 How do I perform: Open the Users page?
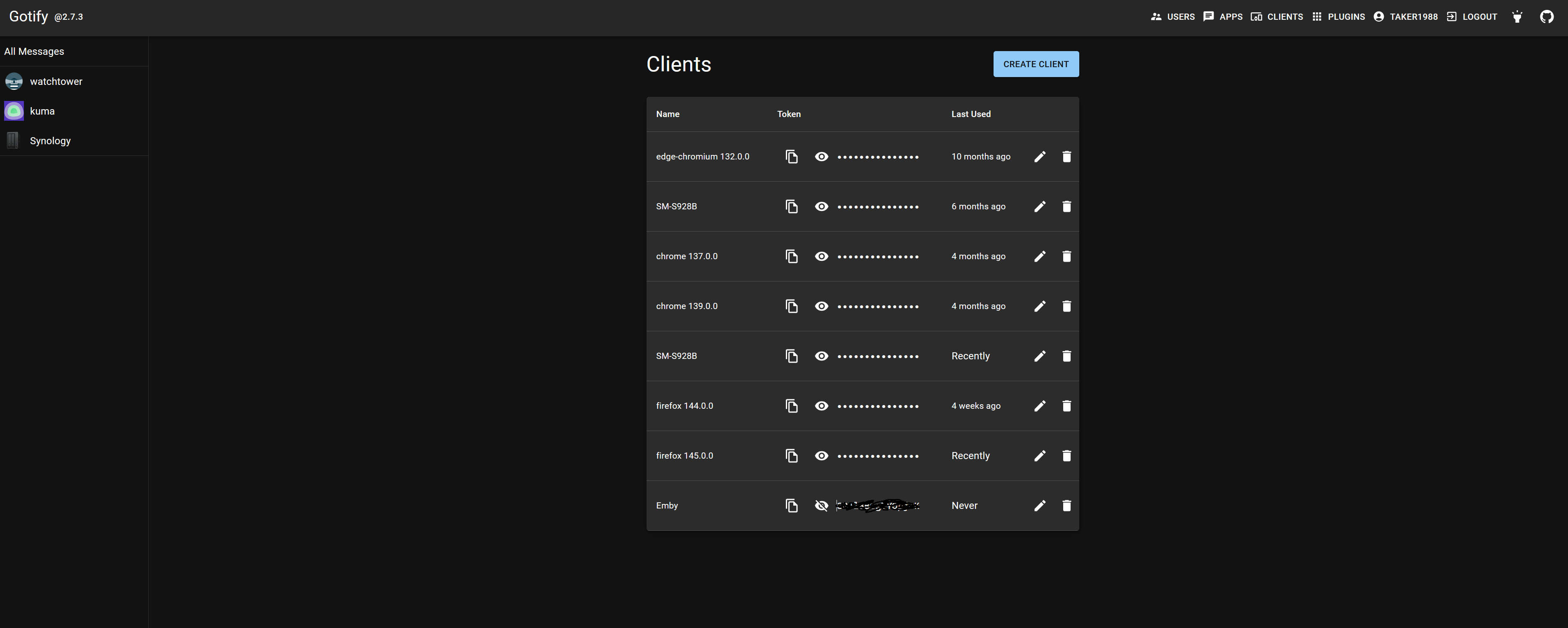tap(1173, 16)
